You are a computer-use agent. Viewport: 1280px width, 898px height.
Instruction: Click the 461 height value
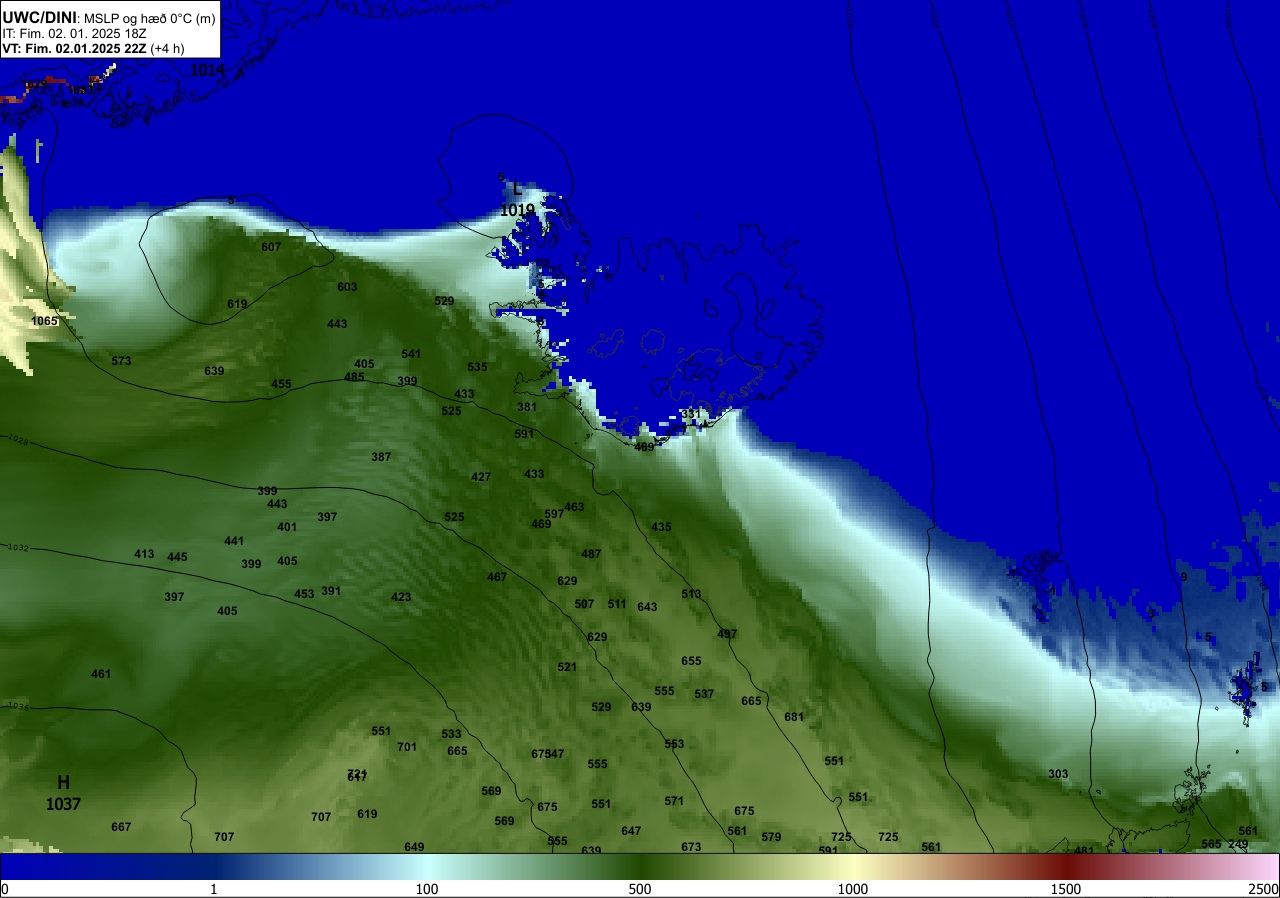(101, 674)
